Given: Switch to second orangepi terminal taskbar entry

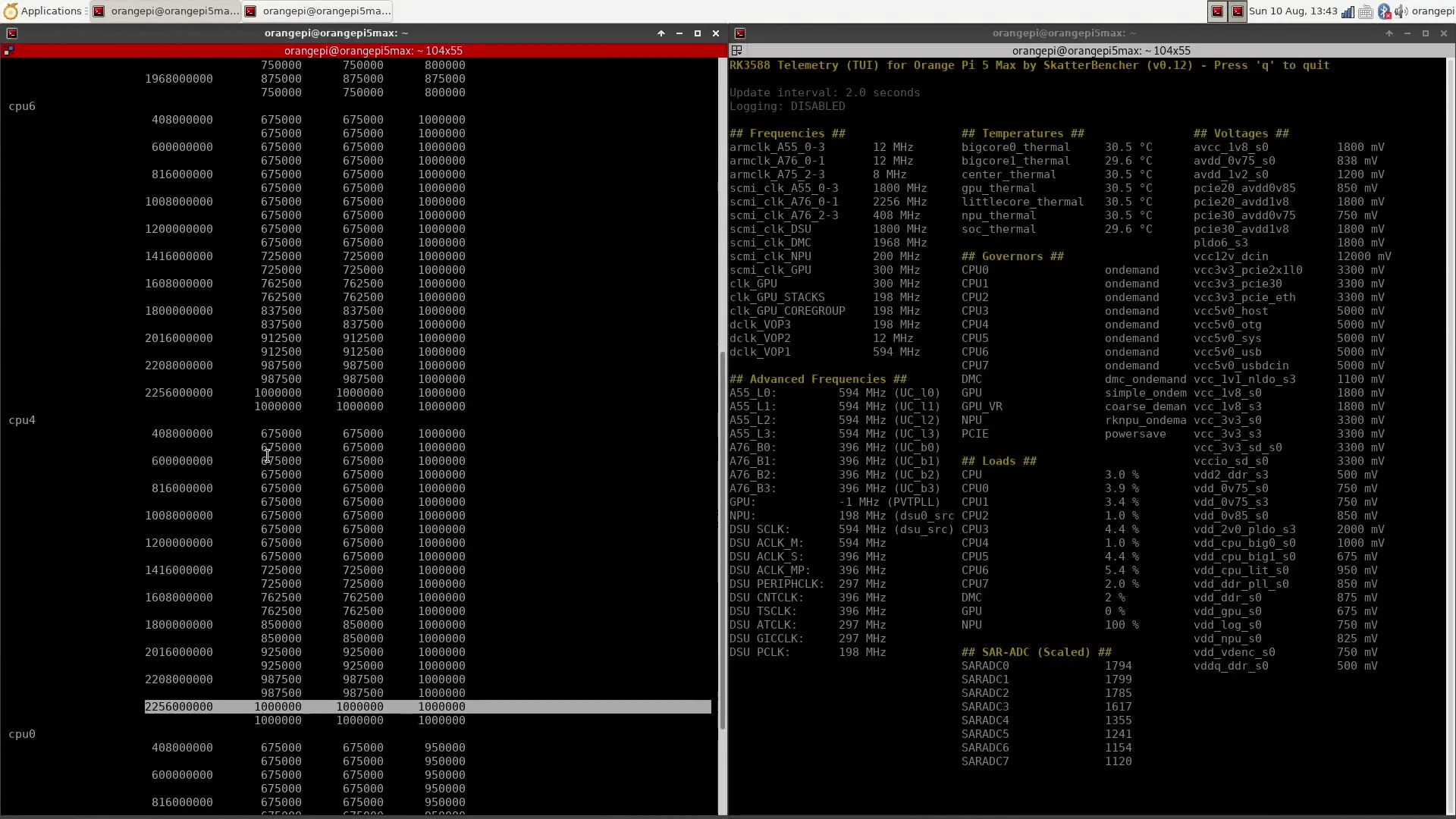Looking at the screenshot, I should click(317, 11).
